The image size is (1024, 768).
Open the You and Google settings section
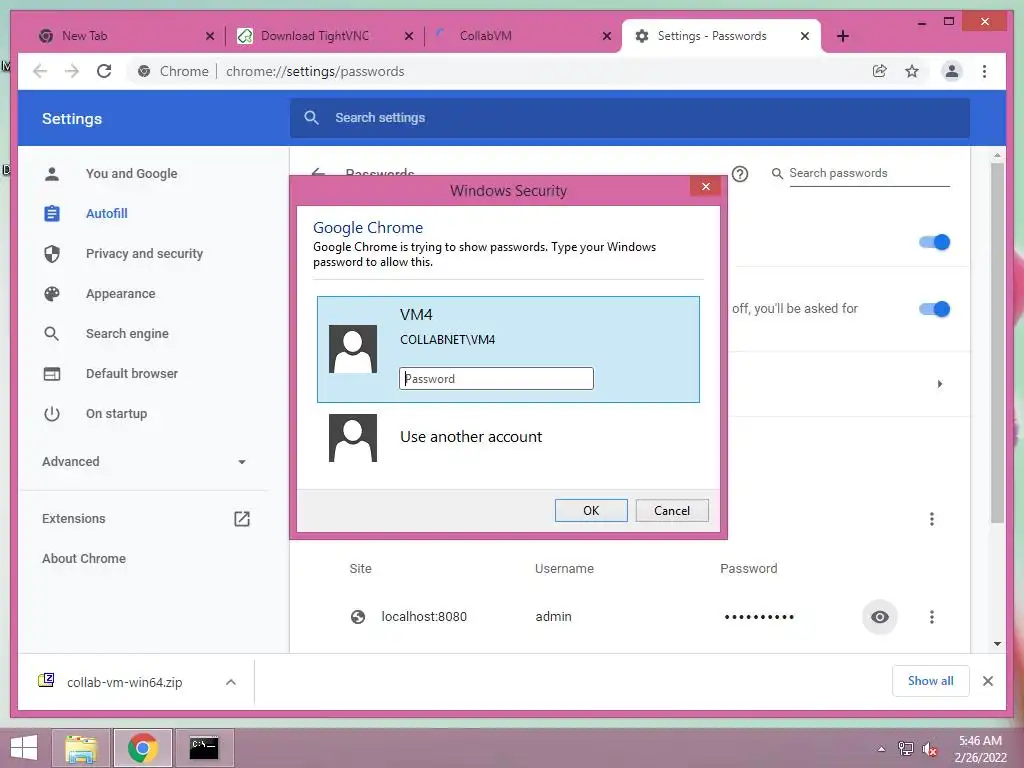(131, 174)
